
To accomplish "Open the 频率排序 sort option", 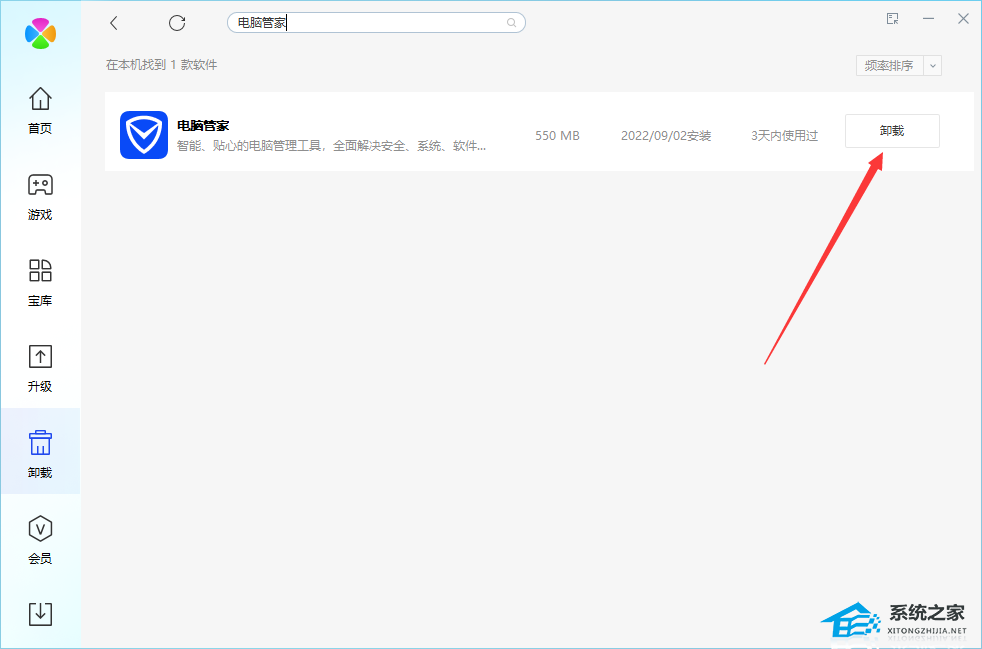I will click(889, 65).
